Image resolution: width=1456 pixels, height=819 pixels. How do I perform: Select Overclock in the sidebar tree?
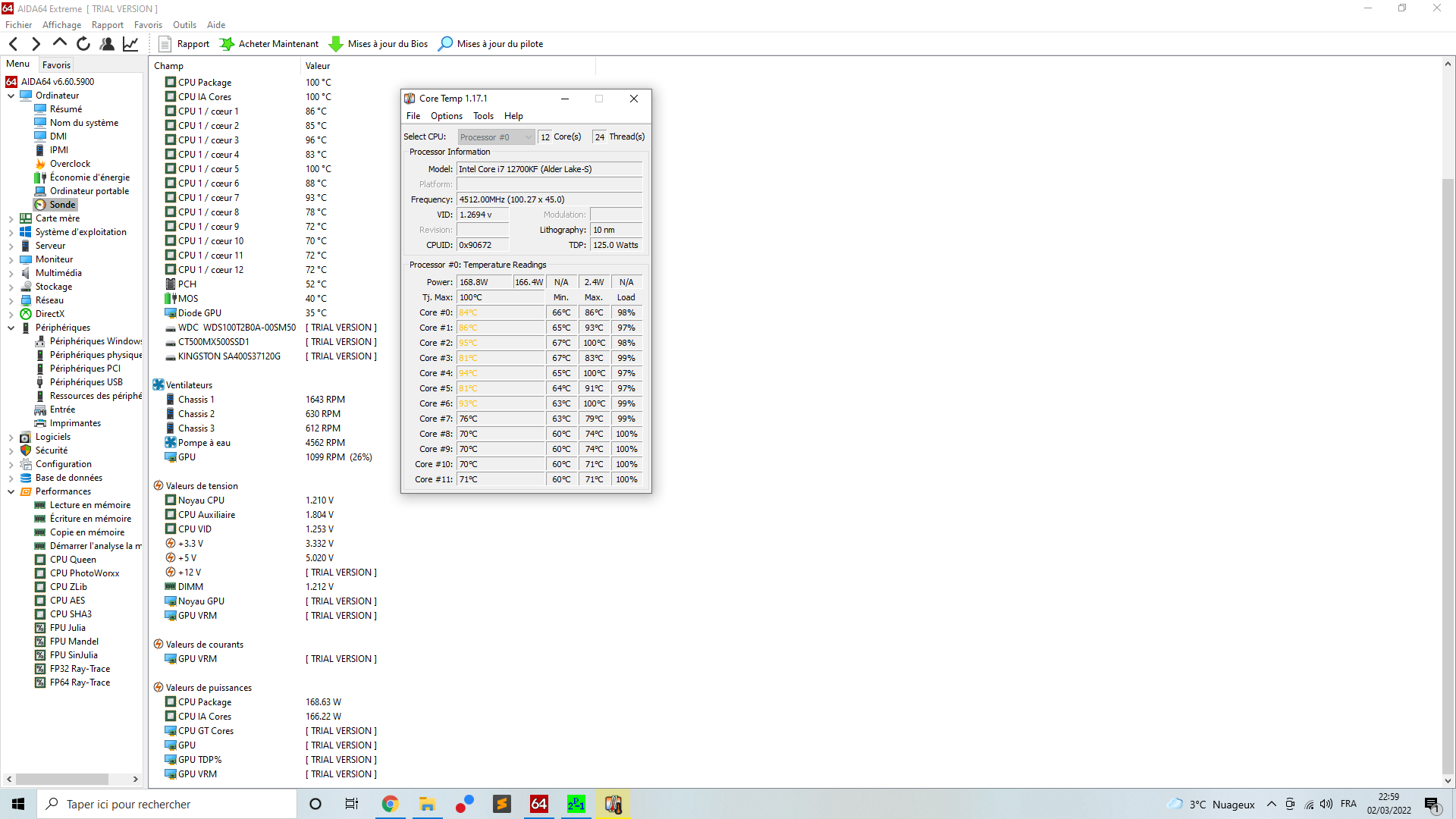click(x=70, y=164)
